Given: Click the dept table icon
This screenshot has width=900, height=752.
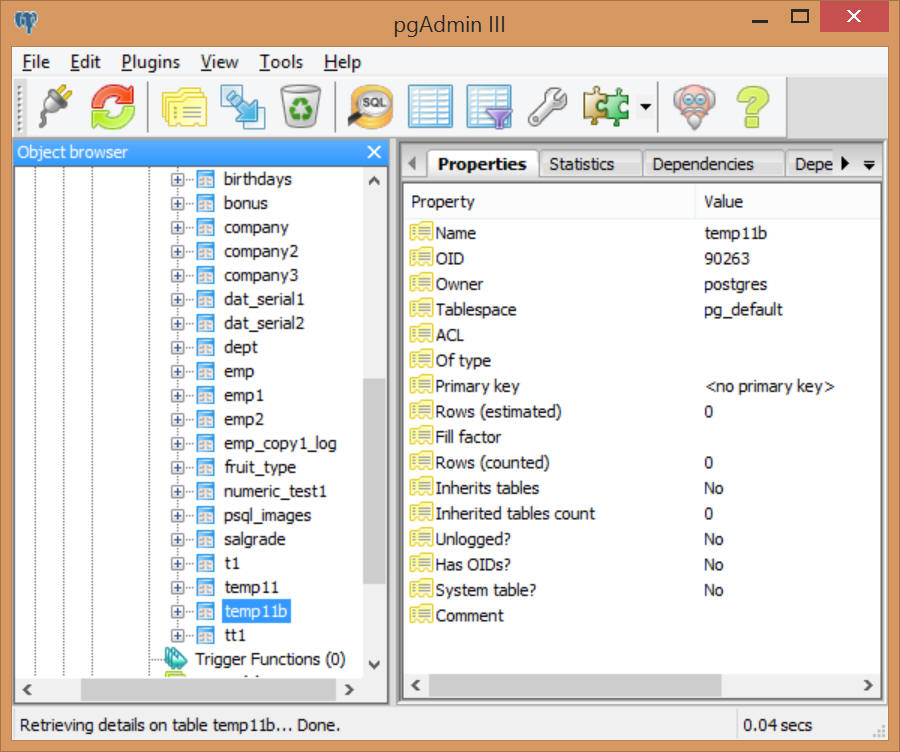Looking at the screenshot, I should (x=205, y=347).
